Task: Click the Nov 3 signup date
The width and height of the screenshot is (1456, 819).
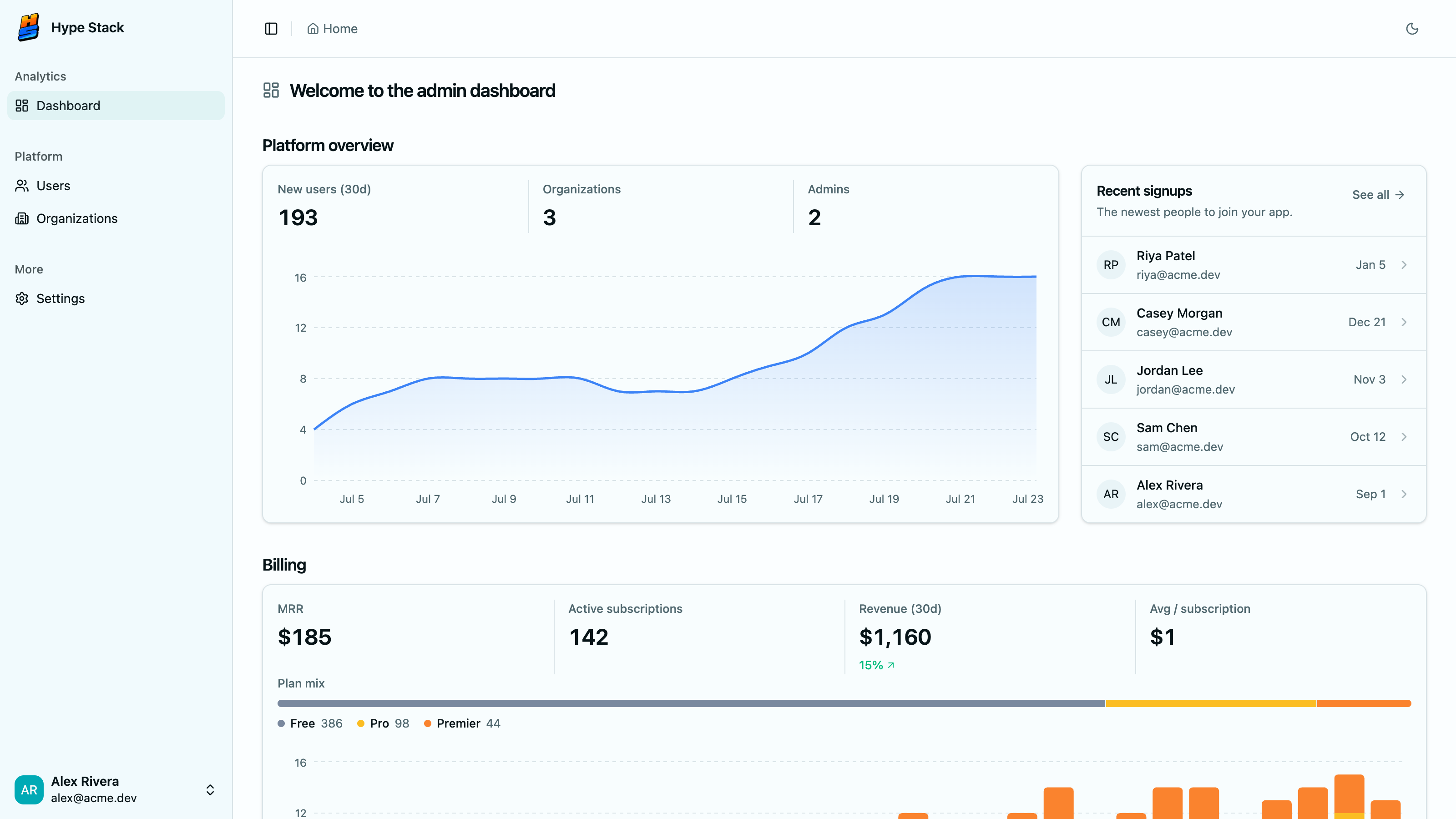Action: [x=1369, y=380]
